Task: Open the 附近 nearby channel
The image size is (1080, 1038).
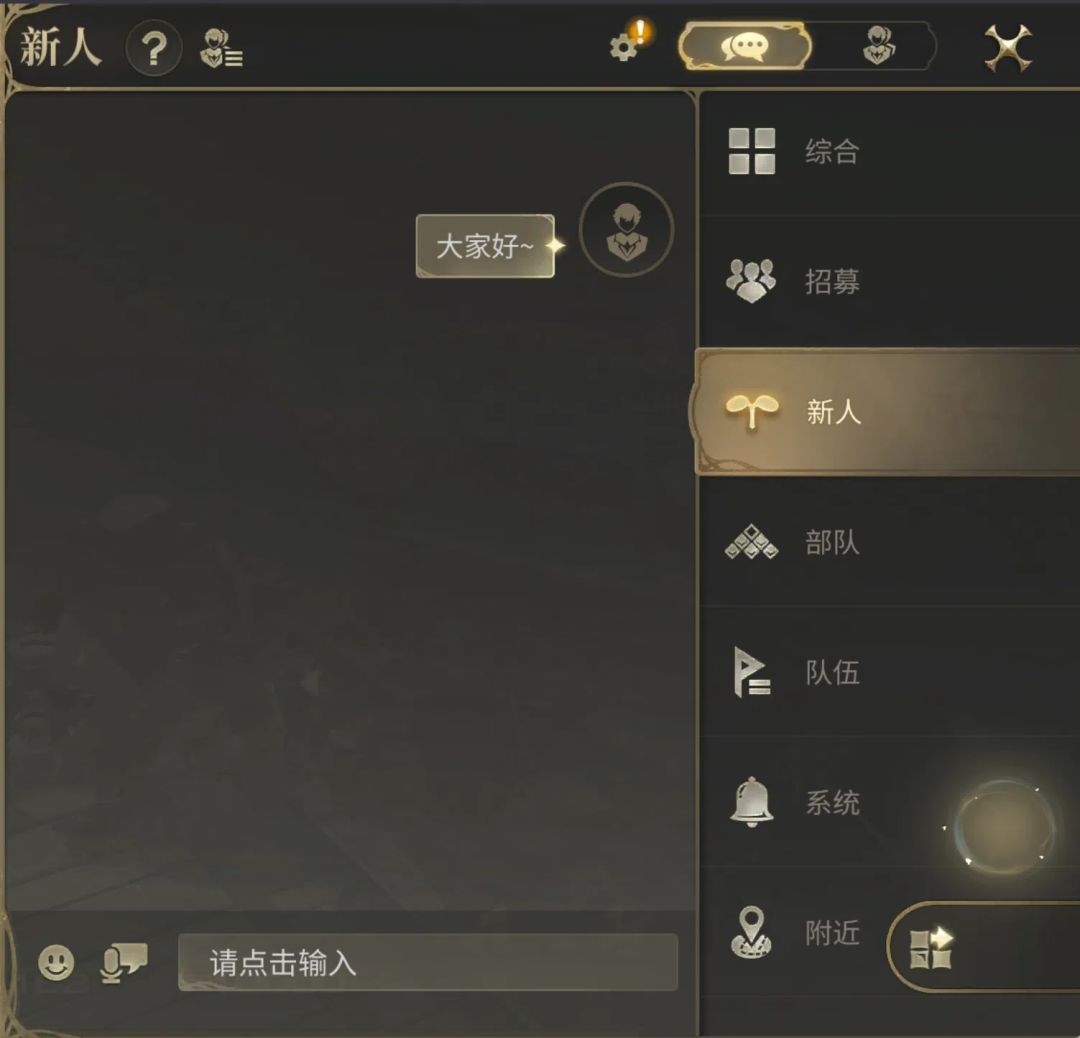Action: [793, 933]
